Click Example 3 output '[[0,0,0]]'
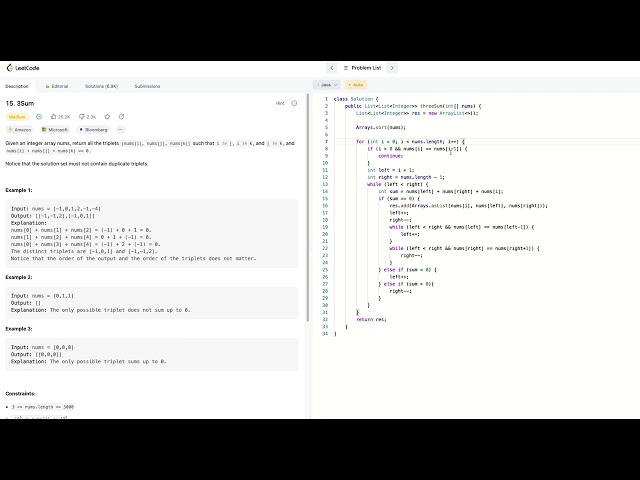The width and height of the screenshot is (640, 480). (49, 354)
